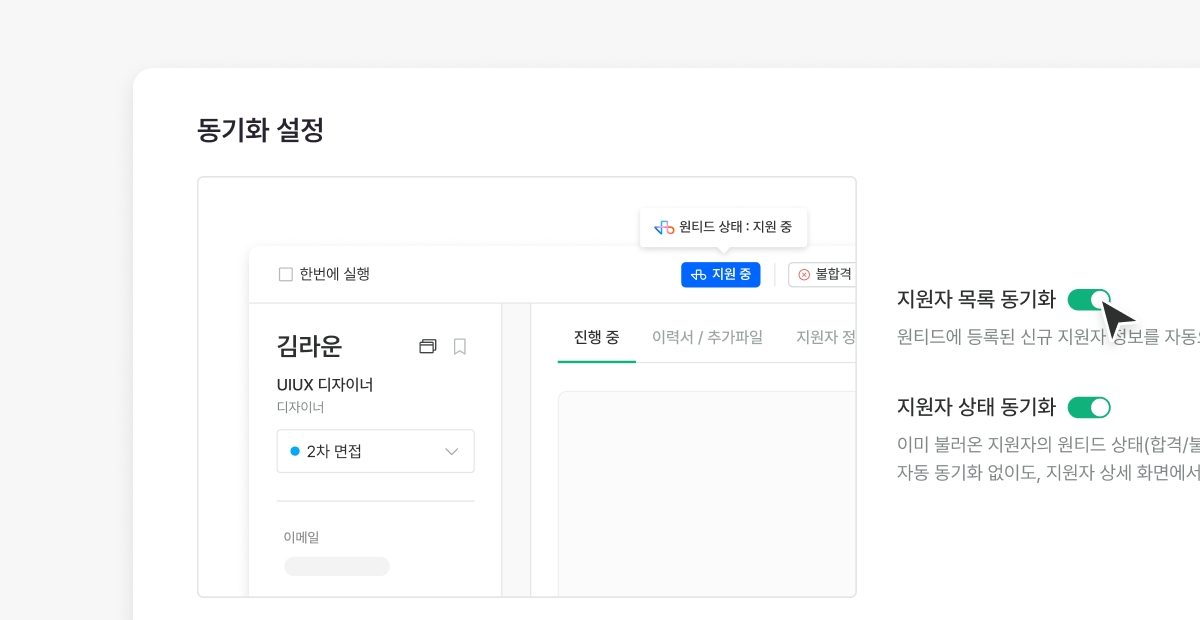Image resolution: width=1200 pixels, height=620 pixels.
Task: Click the applicant name 김라운
Action: pyautogui.click(x=309, y=346)
